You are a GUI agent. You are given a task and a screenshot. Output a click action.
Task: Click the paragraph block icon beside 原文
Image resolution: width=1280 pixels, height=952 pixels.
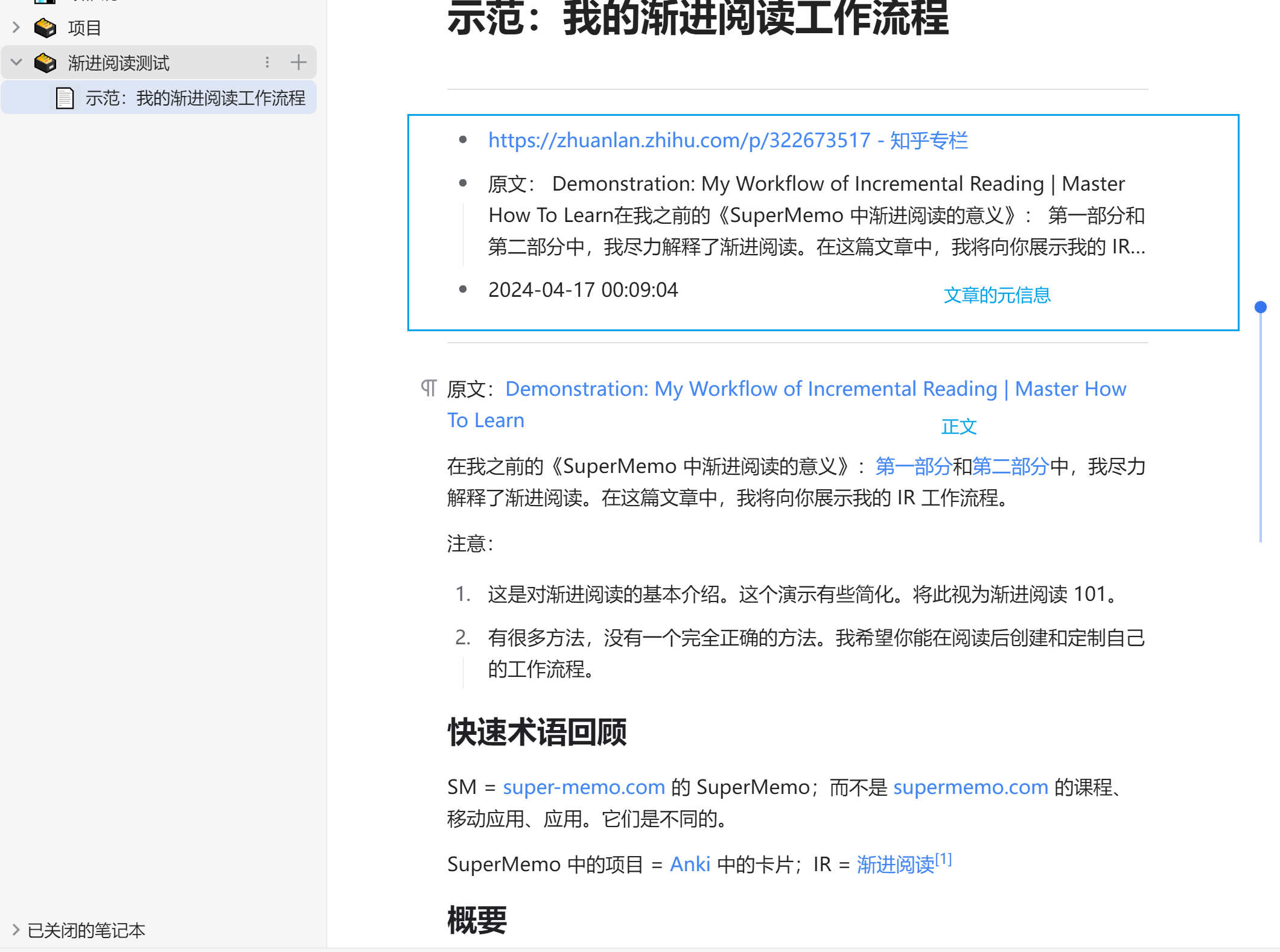point(428,388)
